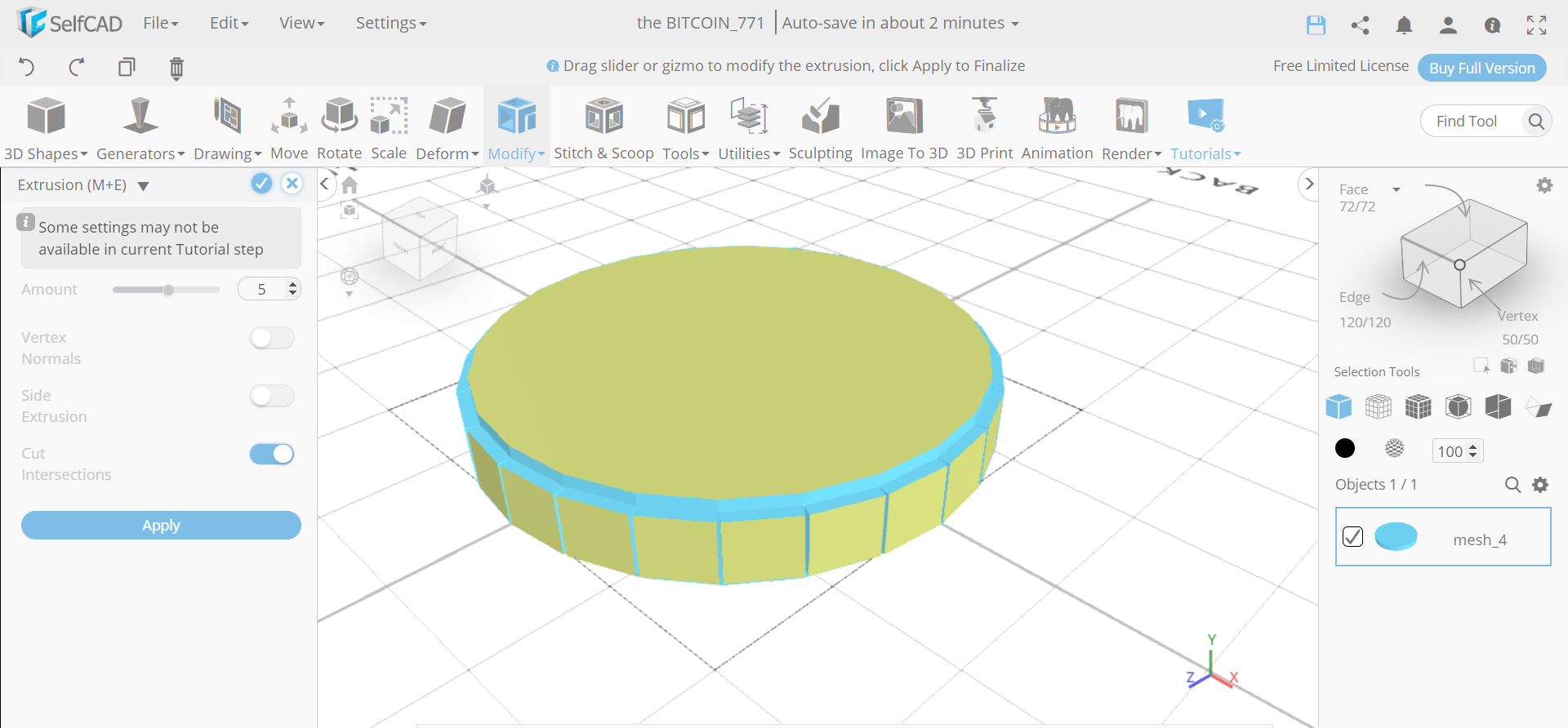Open Image To 3D tool
The width and height of the screenshot is (1568, 728).
coord(904,128)
